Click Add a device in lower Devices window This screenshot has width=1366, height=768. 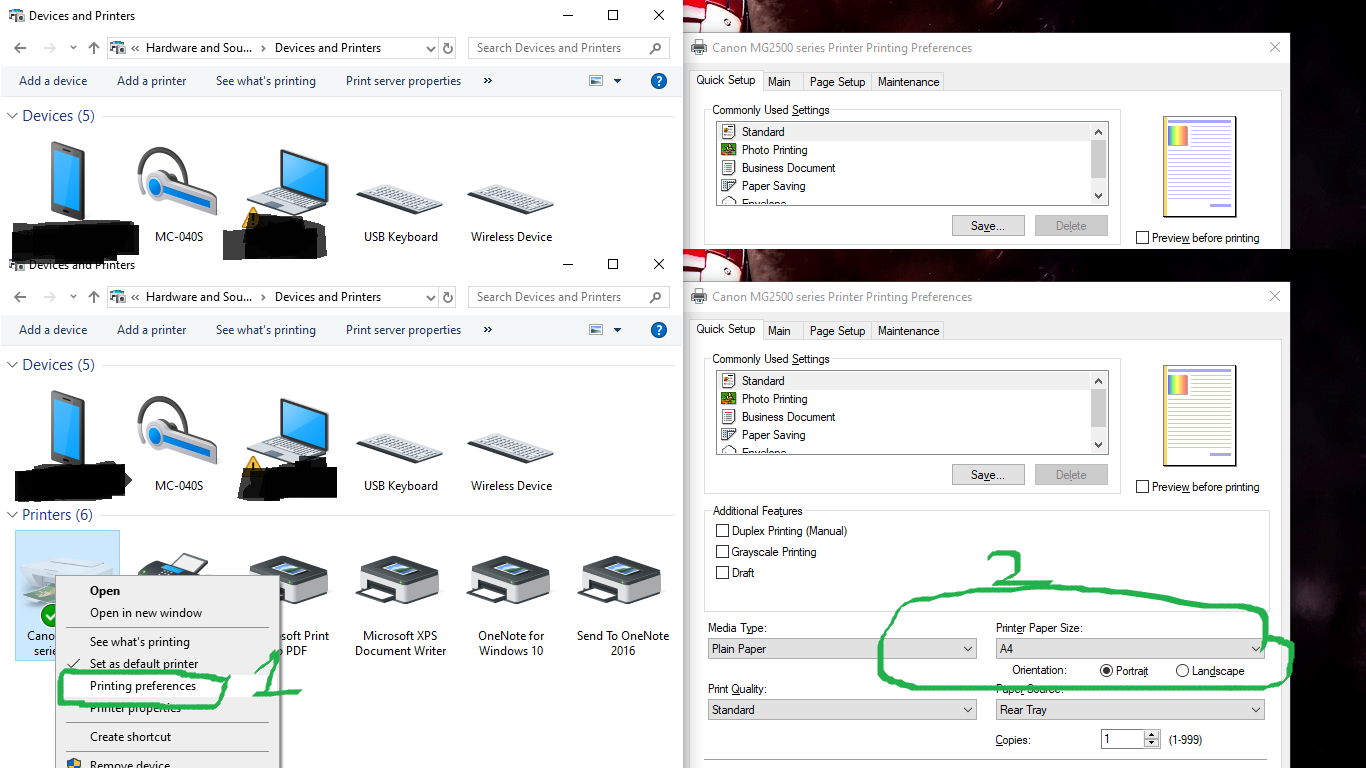click(53, 330)
